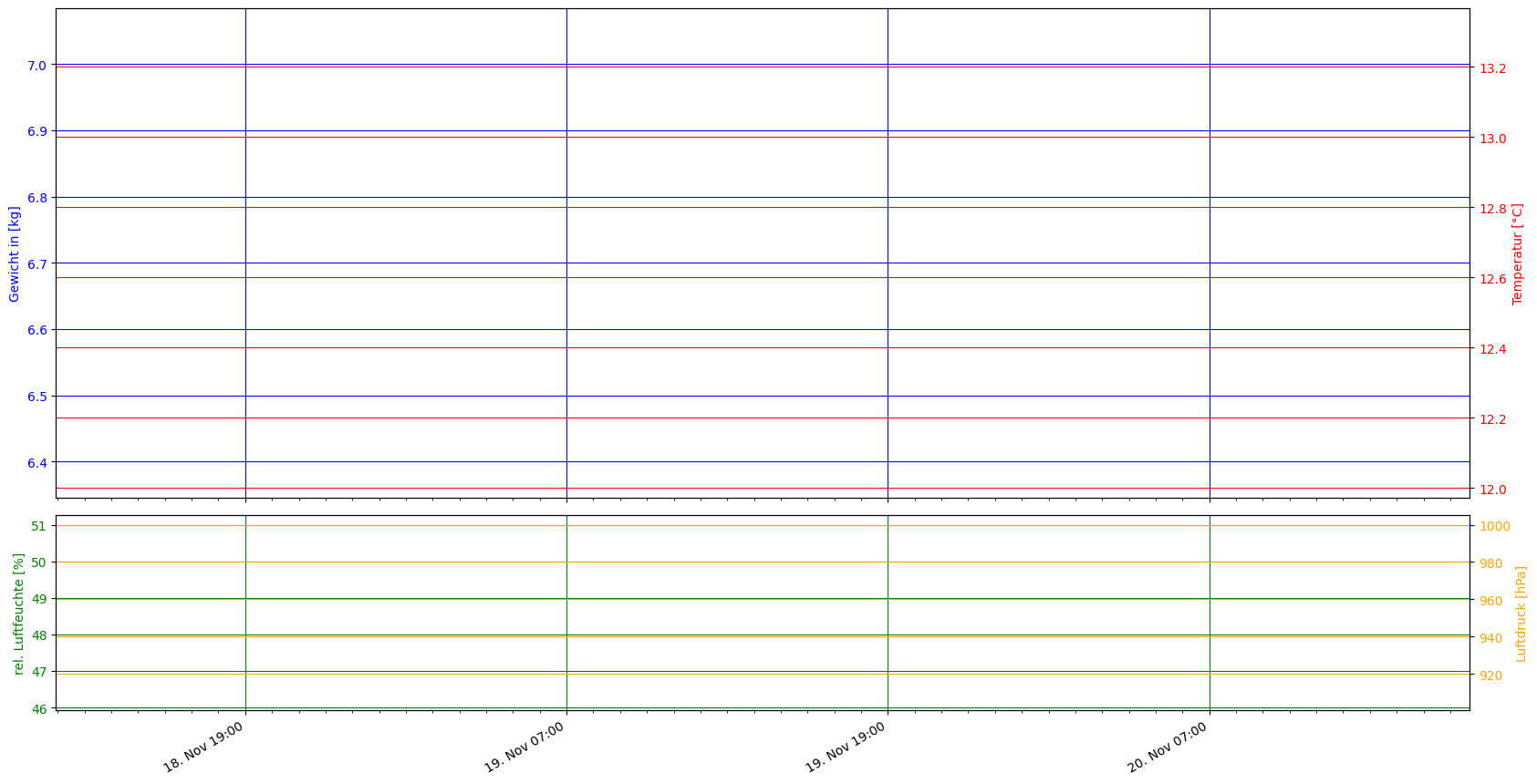Click the 13.2 temperature tick label

pyautogui.click(x=1492, y=69)
